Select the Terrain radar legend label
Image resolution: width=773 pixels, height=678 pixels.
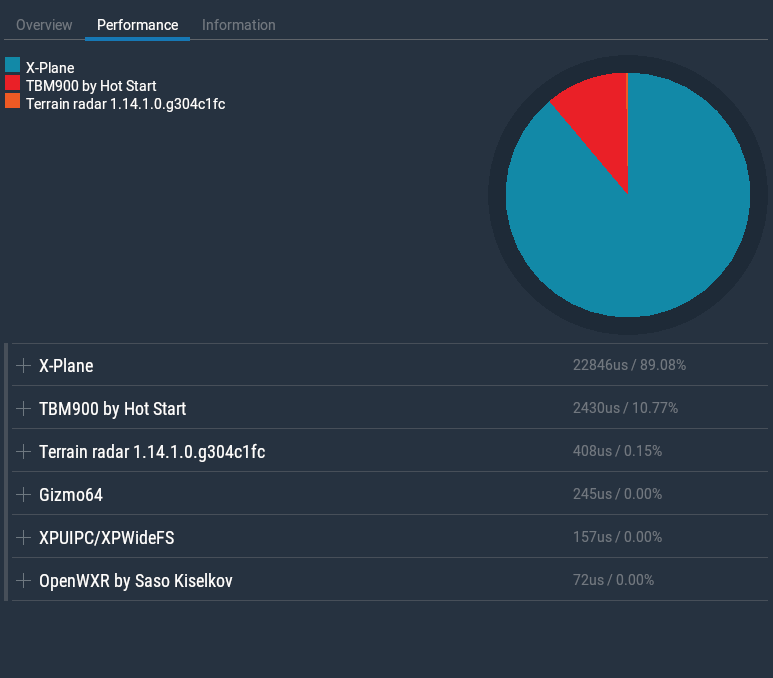click(x=125, y=103)
